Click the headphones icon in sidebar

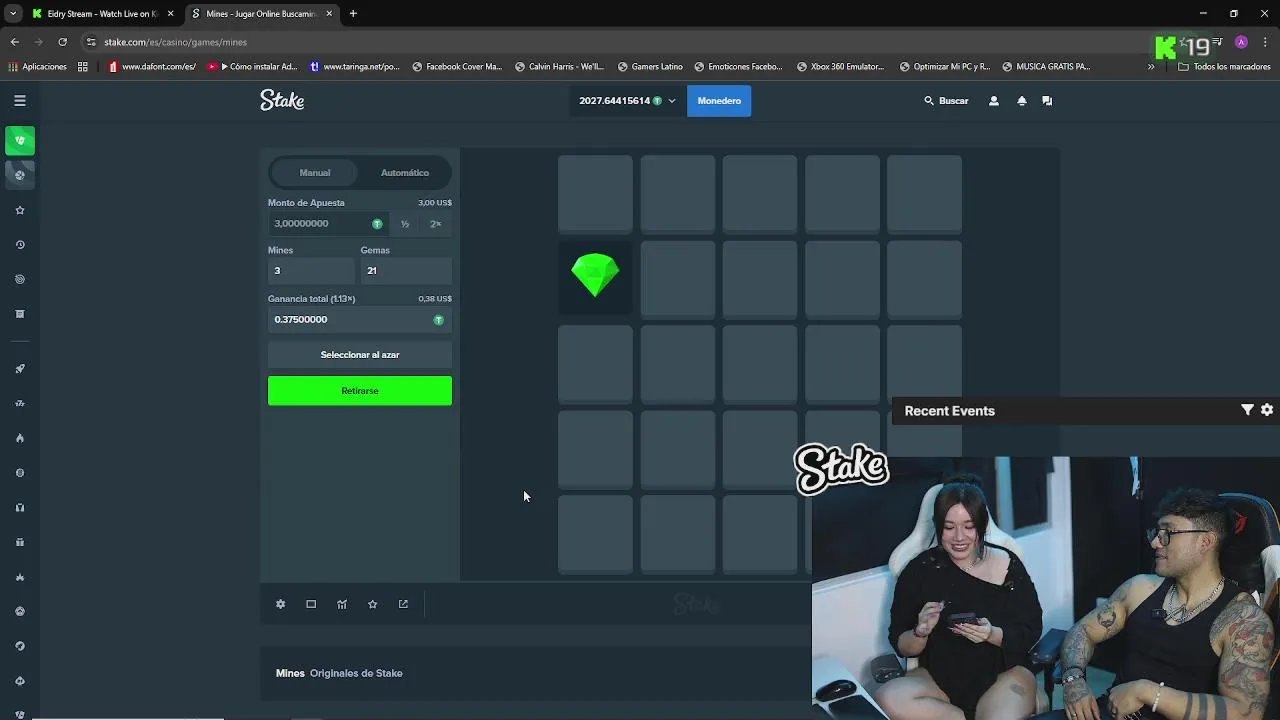tap(19, 507)
